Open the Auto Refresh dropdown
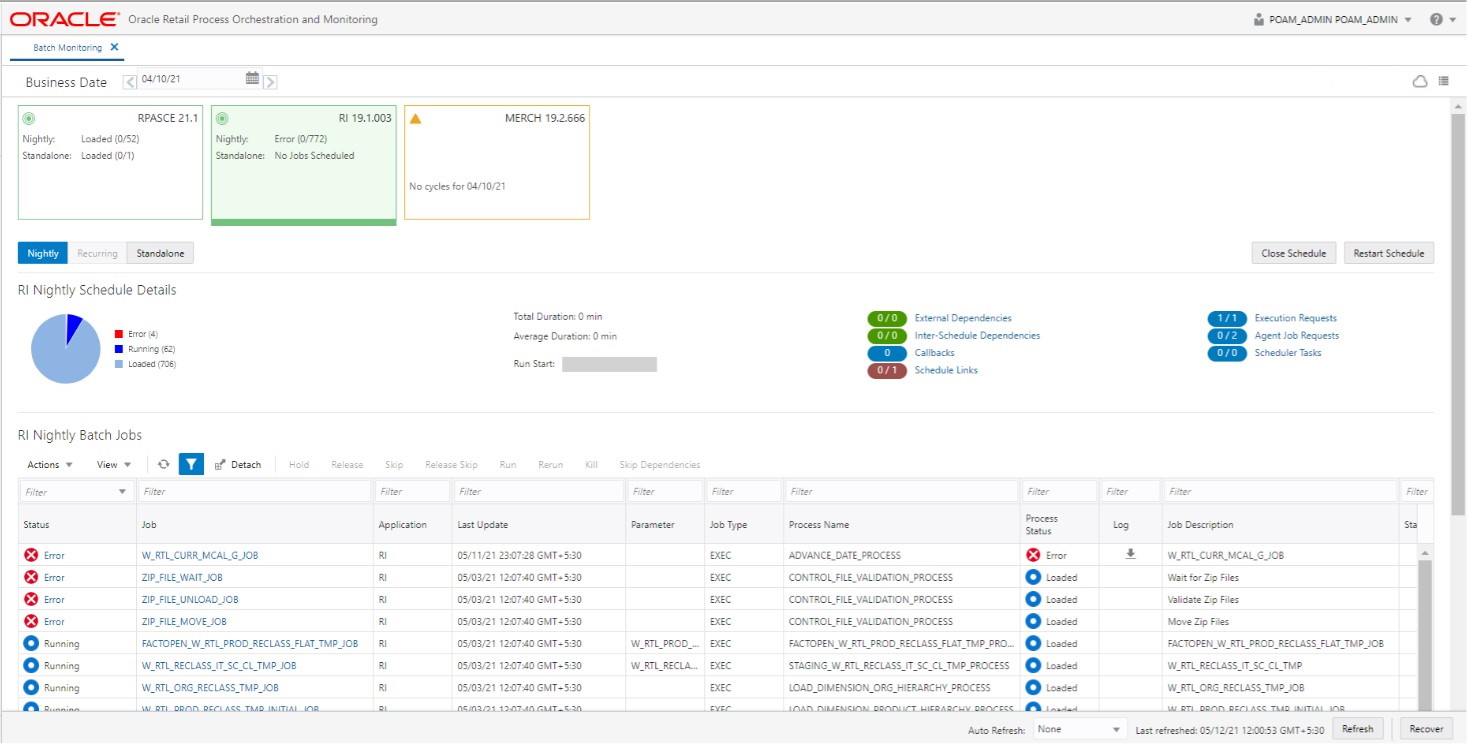 1080,729
